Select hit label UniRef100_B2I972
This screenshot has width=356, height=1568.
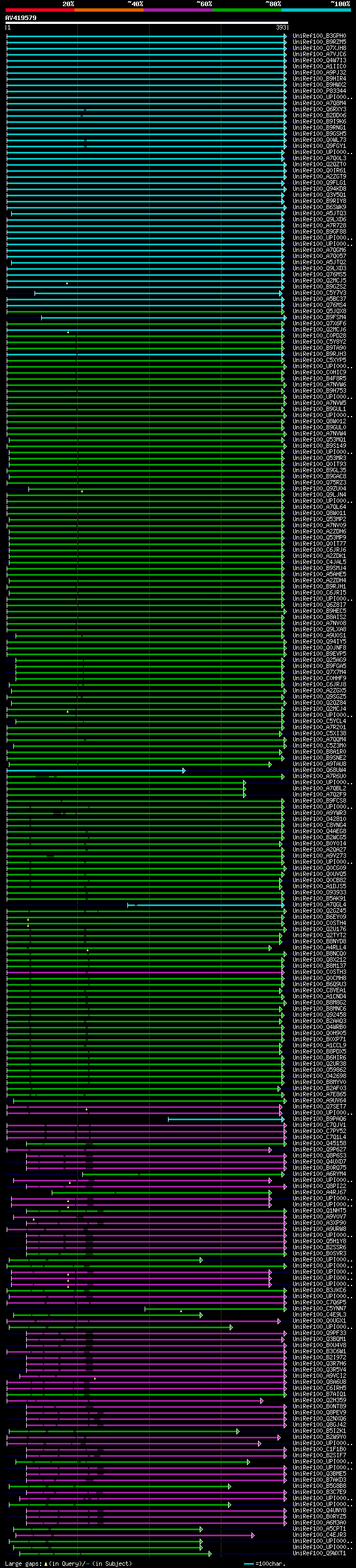click(x=319, y=1358)
